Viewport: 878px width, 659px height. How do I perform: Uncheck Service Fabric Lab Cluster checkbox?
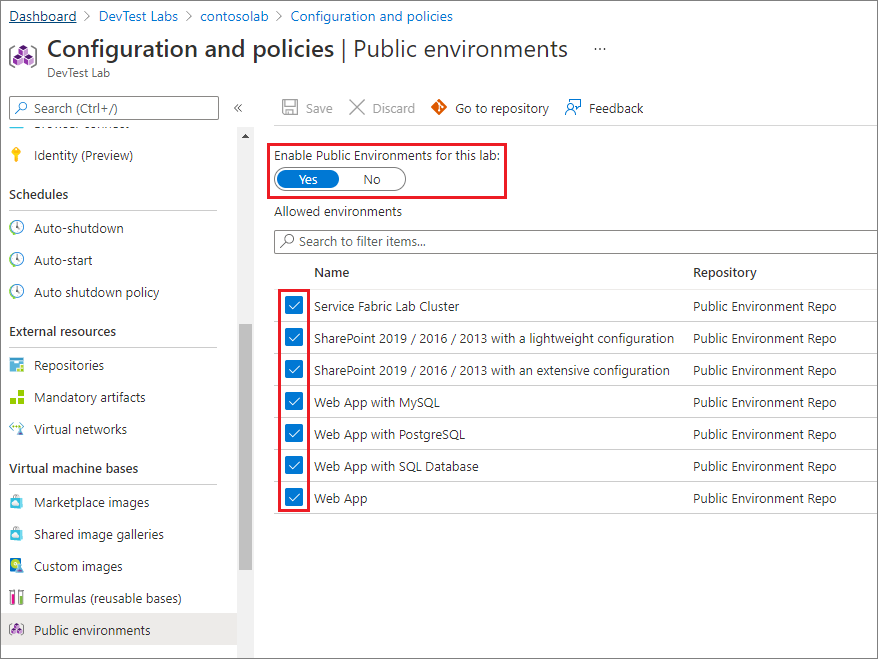294,305
